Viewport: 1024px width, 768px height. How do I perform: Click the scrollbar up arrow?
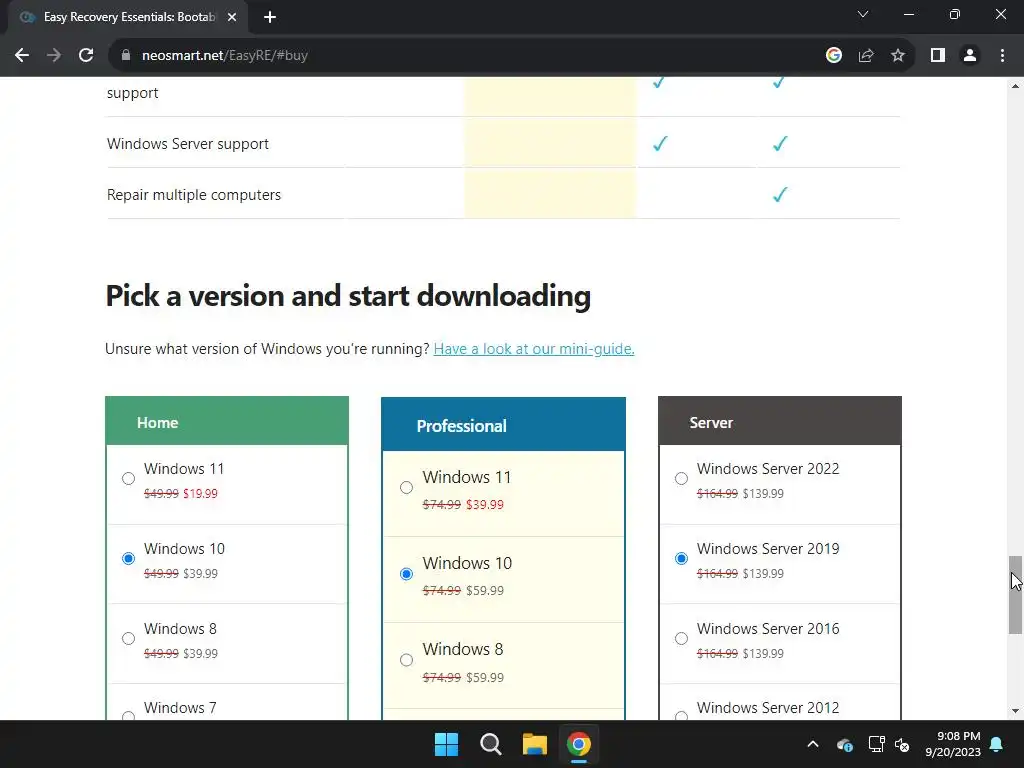(x=1015, y=86)
